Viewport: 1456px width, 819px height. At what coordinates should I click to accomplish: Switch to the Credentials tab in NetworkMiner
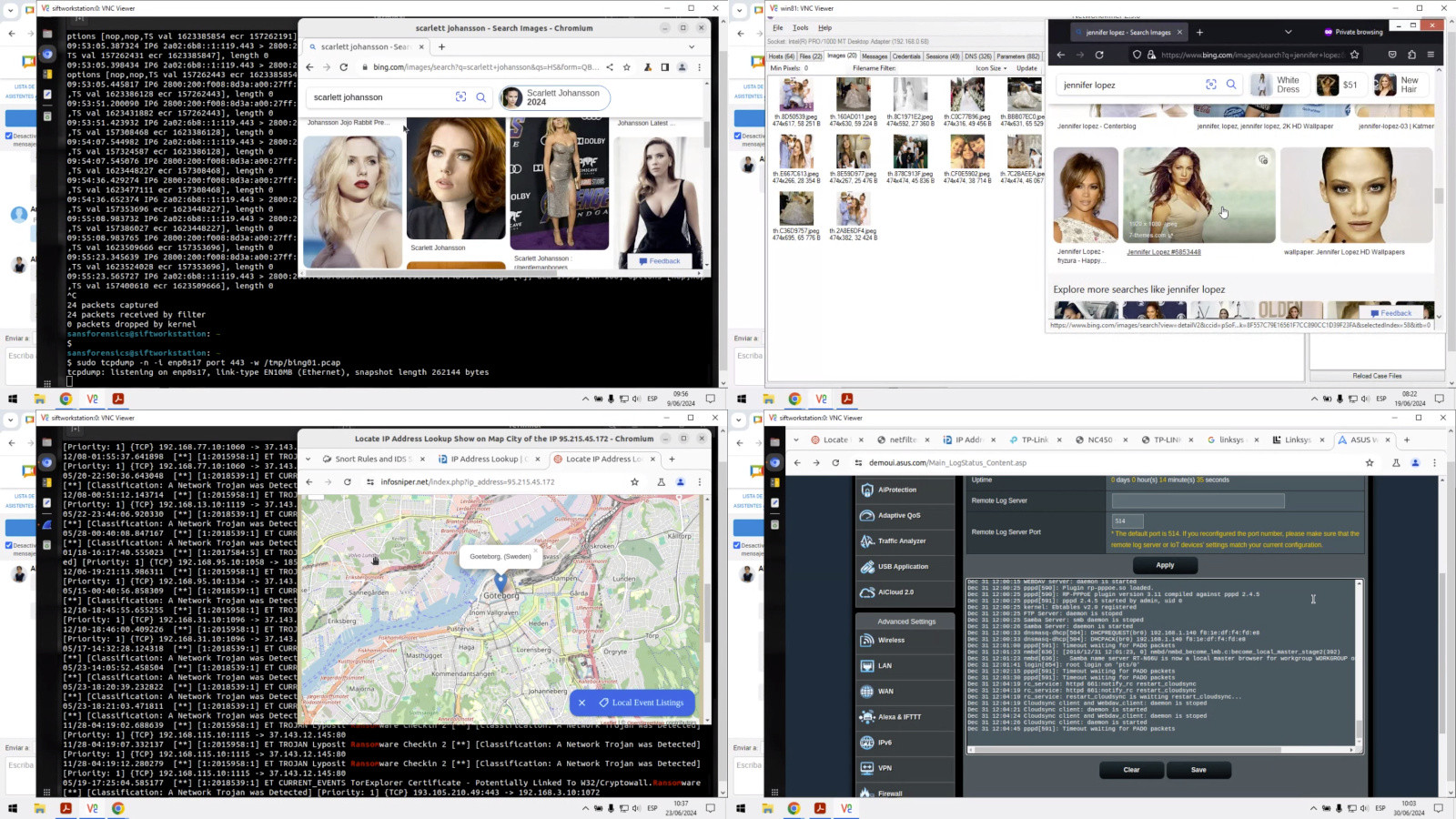click(906, 56)
